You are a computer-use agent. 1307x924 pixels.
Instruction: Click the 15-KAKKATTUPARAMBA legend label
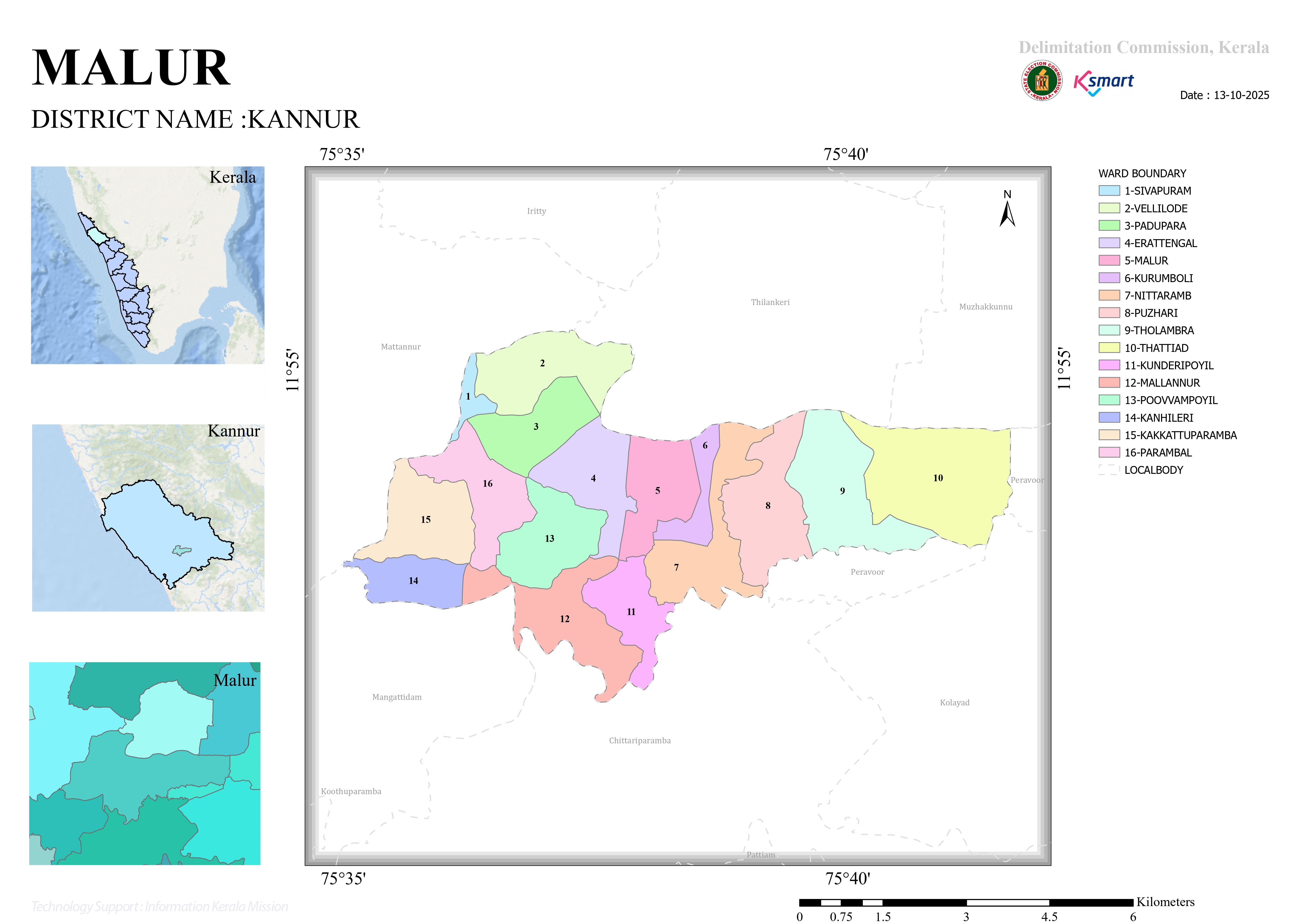tap(1181, 435)
